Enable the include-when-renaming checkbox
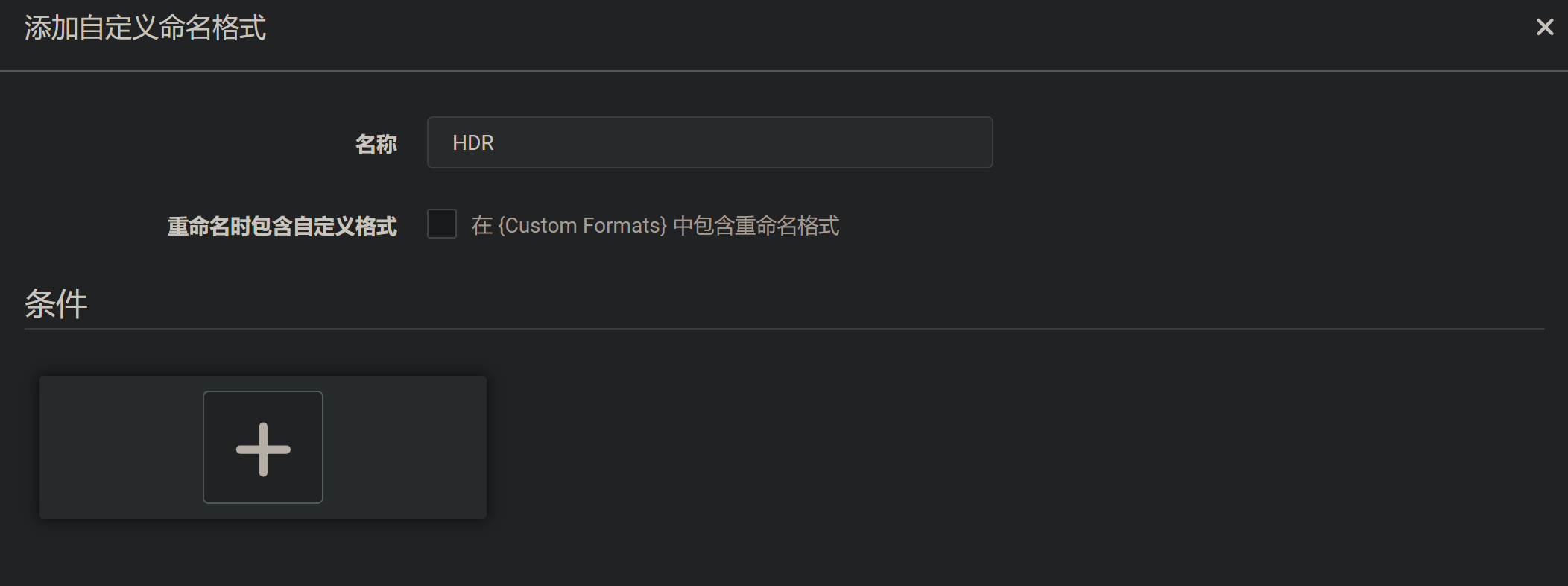Screen dimensions: 1568x586 click(x=442, y=224)
